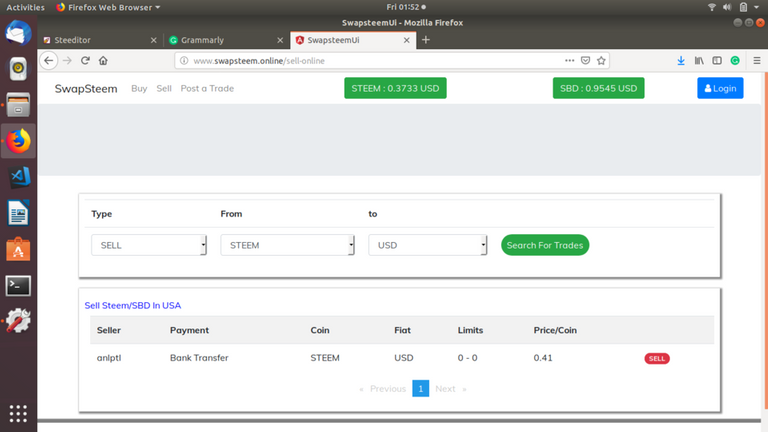Select page 1 in pagination
The width and height of the screenshot is (768, 432).
pos(421,388)
